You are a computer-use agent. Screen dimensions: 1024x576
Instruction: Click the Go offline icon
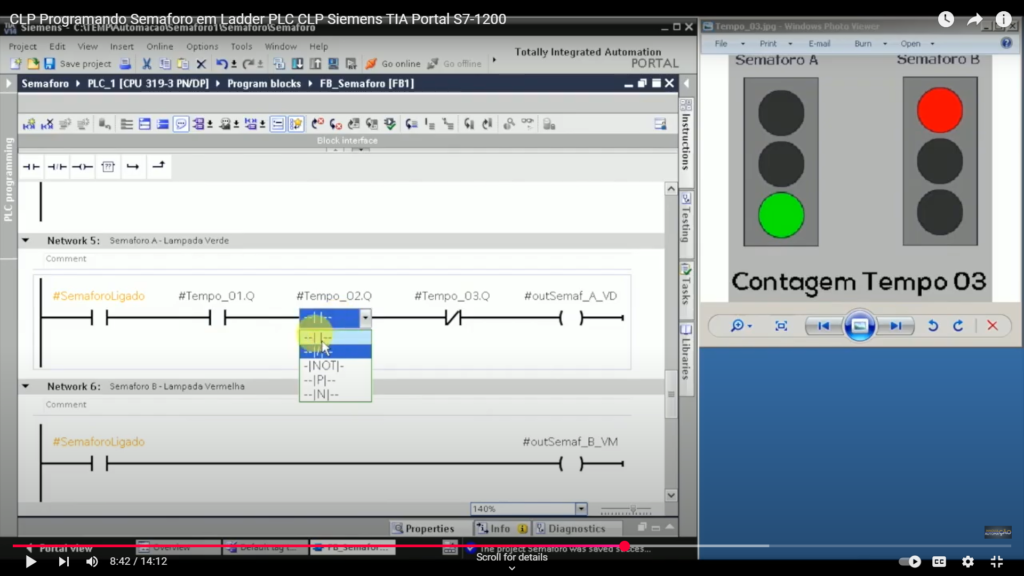click(432, 63)
